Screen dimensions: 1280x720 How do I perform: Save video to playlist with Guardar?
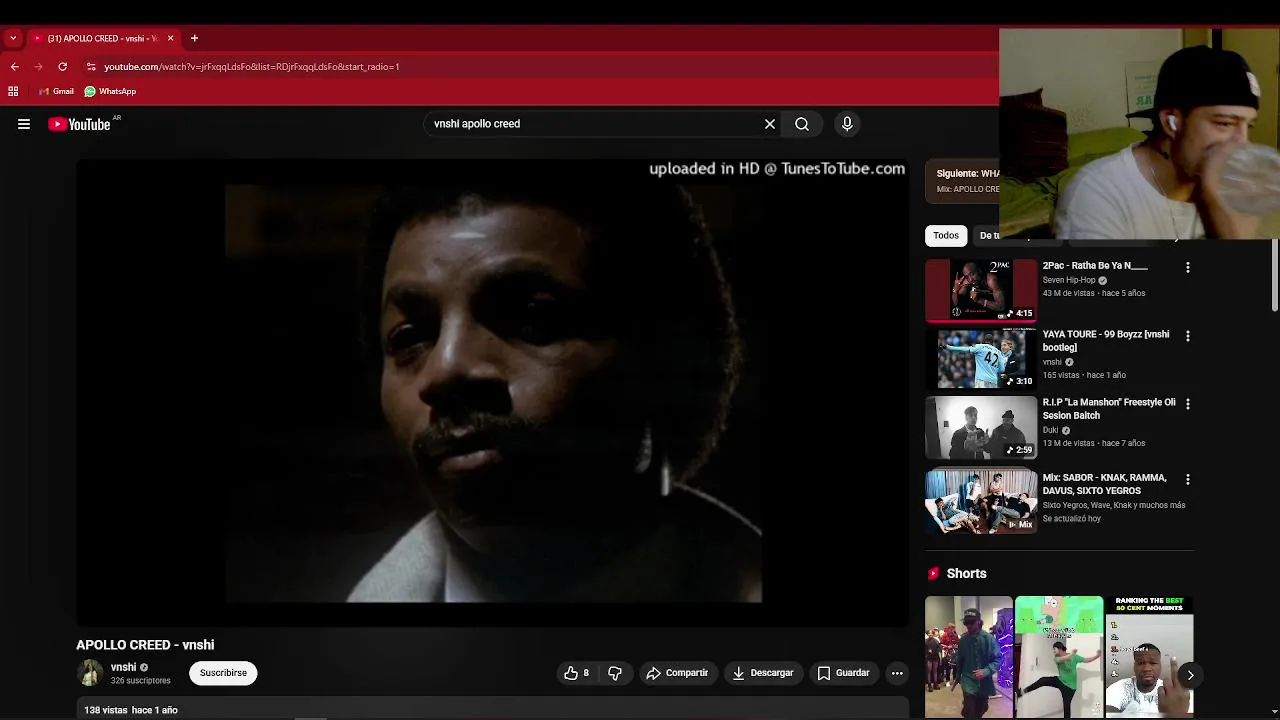843,673
